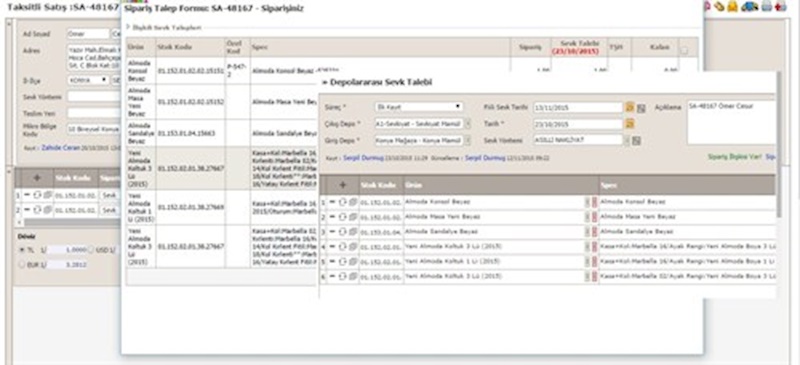This screenshot has height=365, width=800.
Task: Tick header checkbox after Kalan column
Action: pos(684,50)
